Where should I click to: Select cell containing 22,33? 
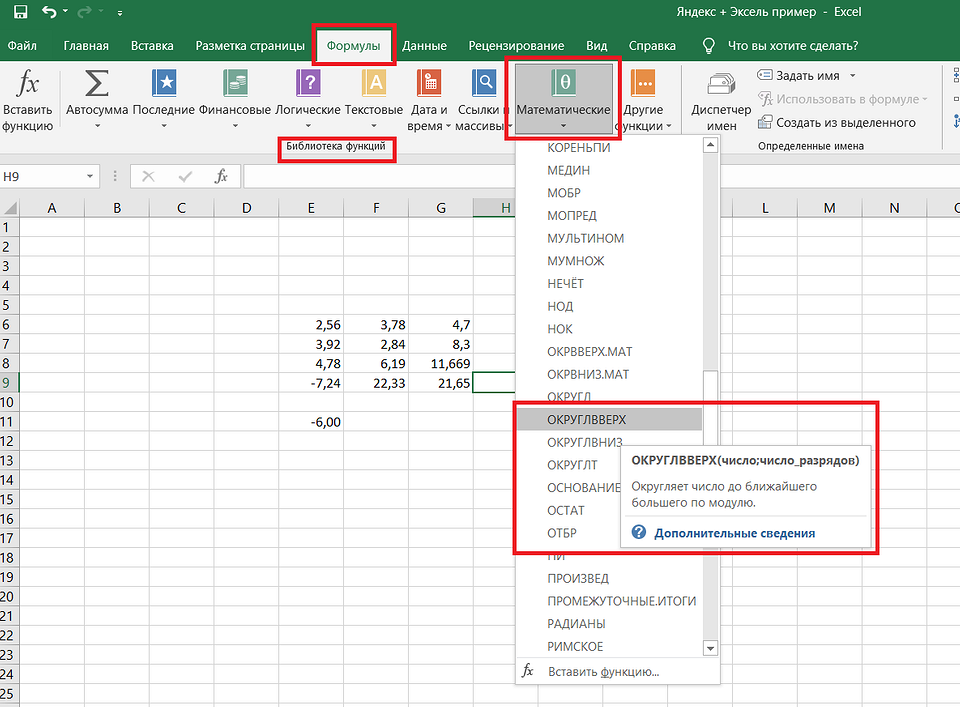(x=376, y=383)
